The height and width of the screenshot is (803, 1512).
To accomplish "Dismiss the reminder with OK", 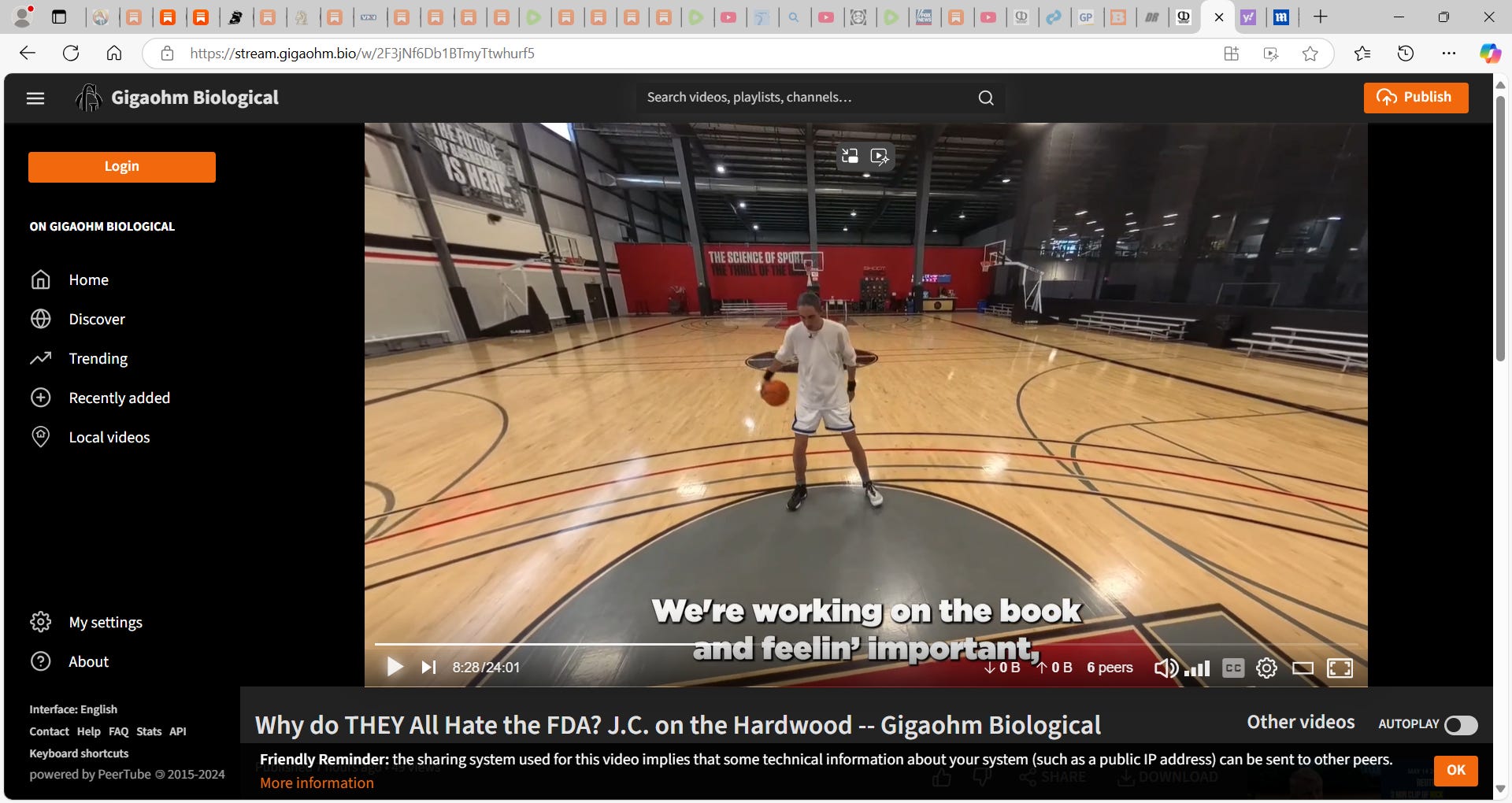I will tap(1456, 771).
